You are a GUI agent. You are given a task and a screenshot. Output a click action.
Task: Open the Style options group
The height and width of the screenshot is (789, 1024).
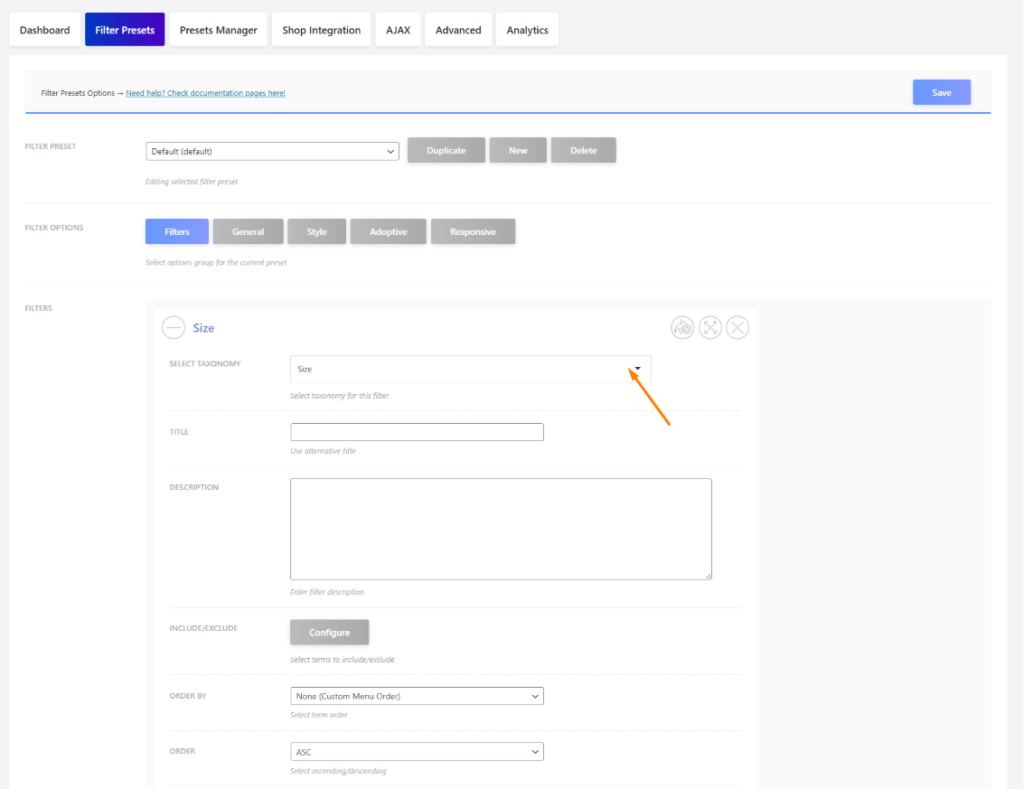317,231
